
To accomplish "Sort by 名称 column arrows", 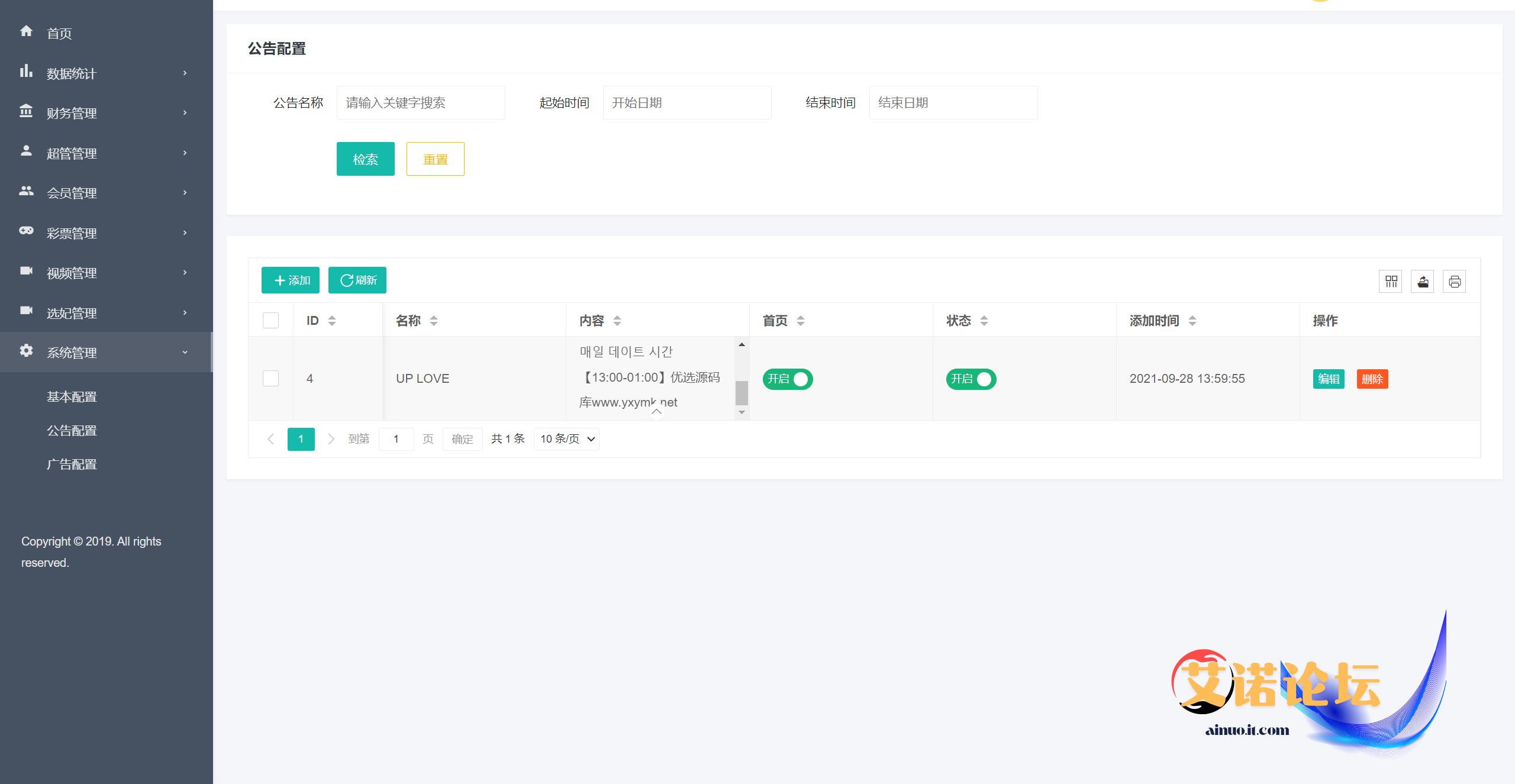I will point(434,321).
